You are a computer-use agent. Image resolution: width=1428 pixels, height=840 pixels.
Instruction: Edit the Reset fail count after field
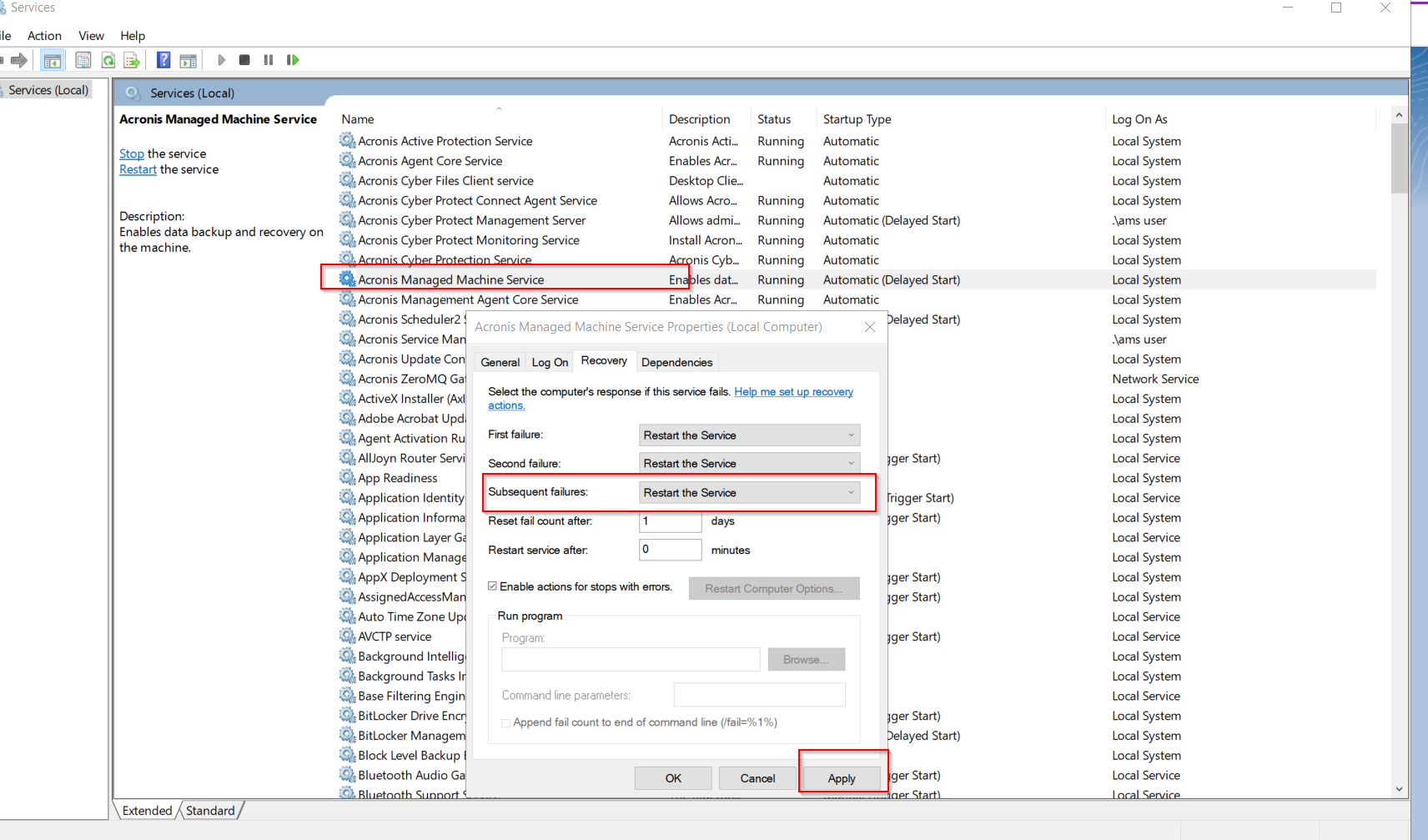[670, 521]
